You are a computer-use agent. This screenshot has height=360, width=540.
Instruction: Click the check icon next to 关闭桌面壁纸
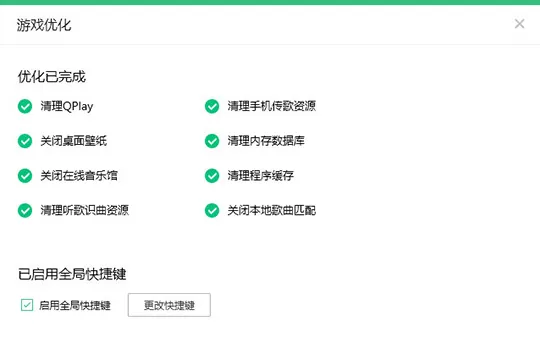(25, 141)
